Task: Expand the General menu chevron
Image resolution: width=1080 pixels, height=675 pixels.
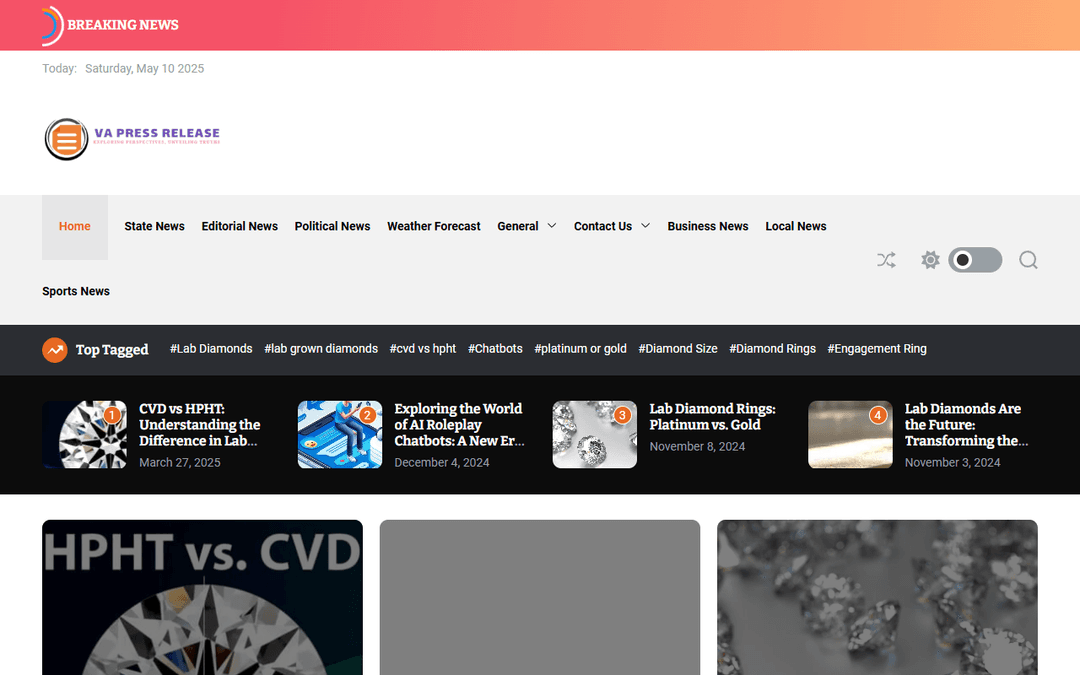Action: [x=552, y=225]
